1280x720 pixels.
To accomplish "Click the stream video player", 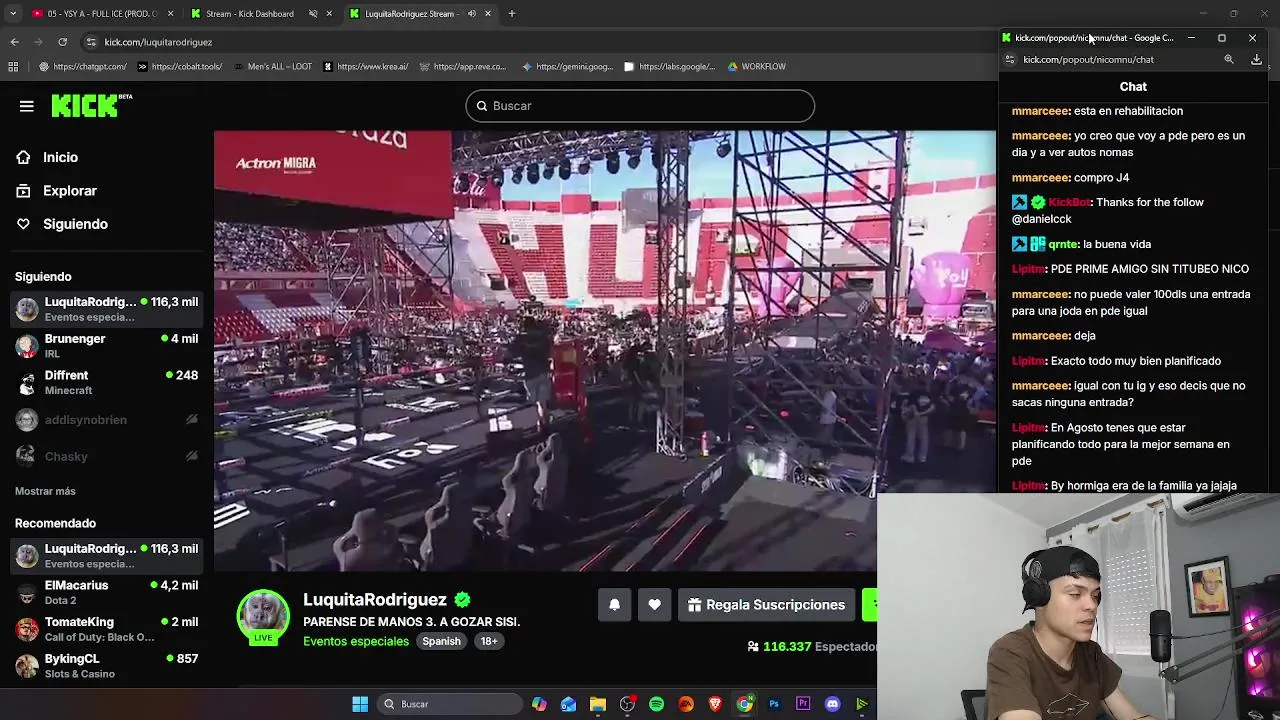I will coord(605,350).
